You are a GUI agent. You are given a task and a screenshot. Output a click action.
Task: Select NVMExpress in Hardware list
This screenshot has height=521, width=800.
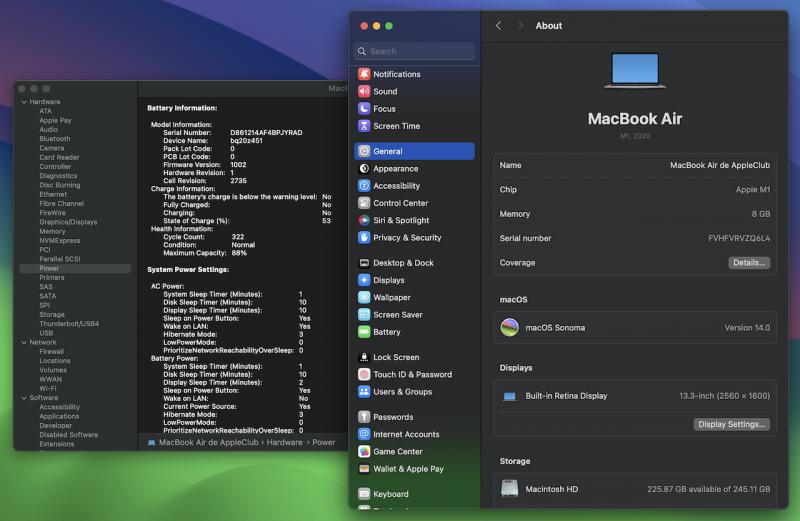pyautogui.click(x=59, y=240)
